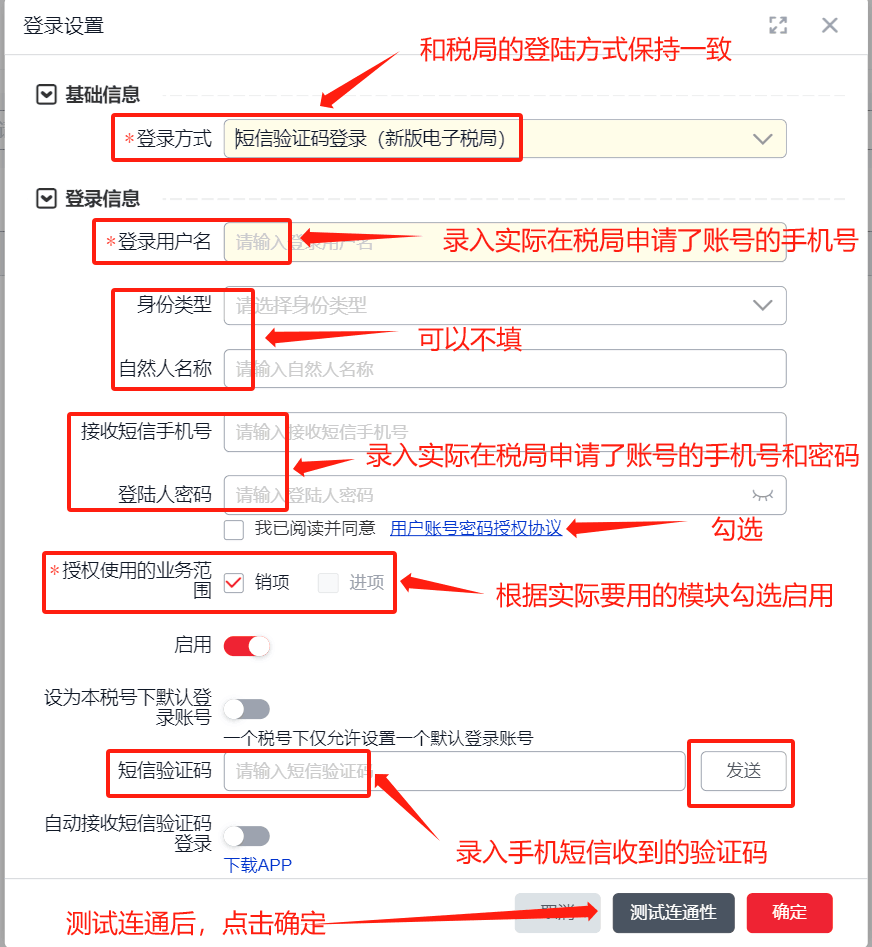Image resolution: width=872 pixels, height=947 pixels.
Task: Focus the 短信验证码 input field
Action: [x=454, y=771]
